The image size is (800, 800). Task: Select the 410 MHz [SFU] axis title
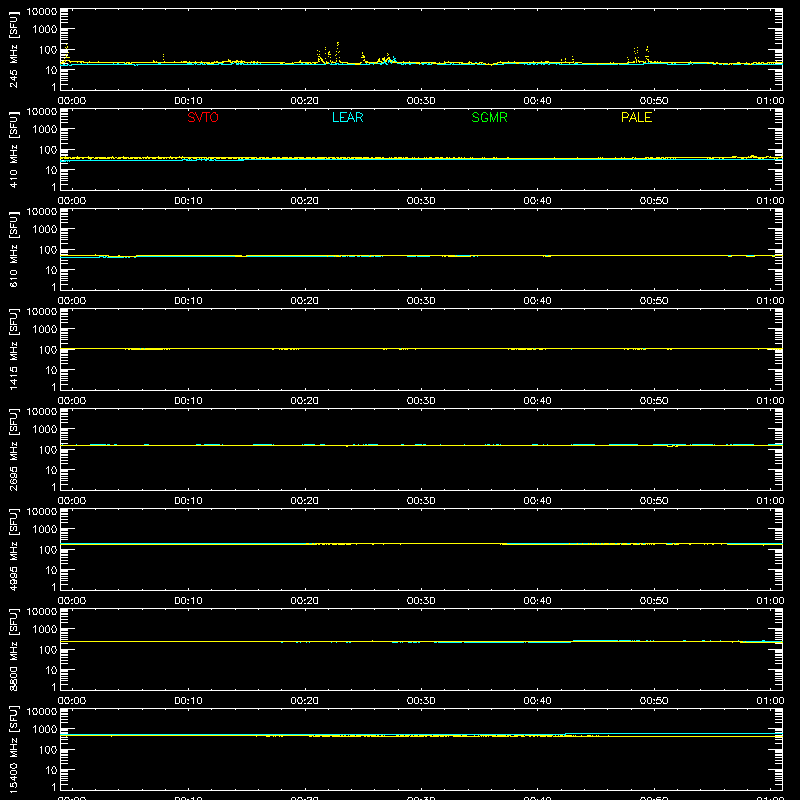(13, 149)
